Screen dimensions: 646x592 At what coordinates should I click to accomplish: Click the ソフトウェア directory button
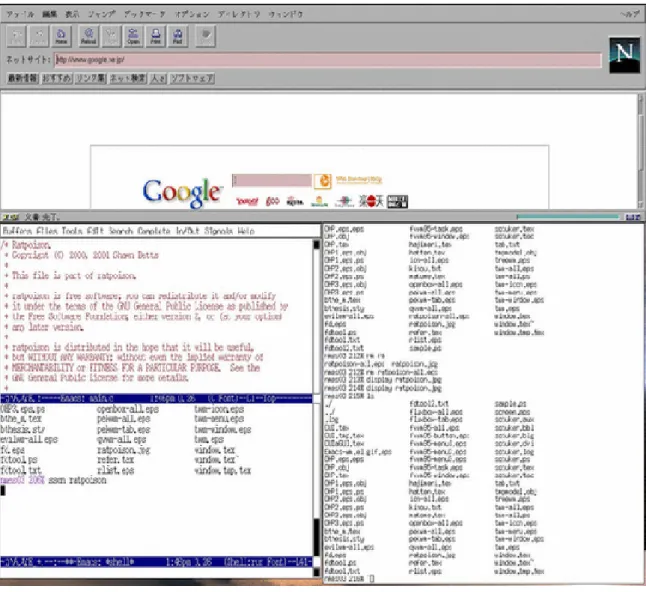(192, 78)
